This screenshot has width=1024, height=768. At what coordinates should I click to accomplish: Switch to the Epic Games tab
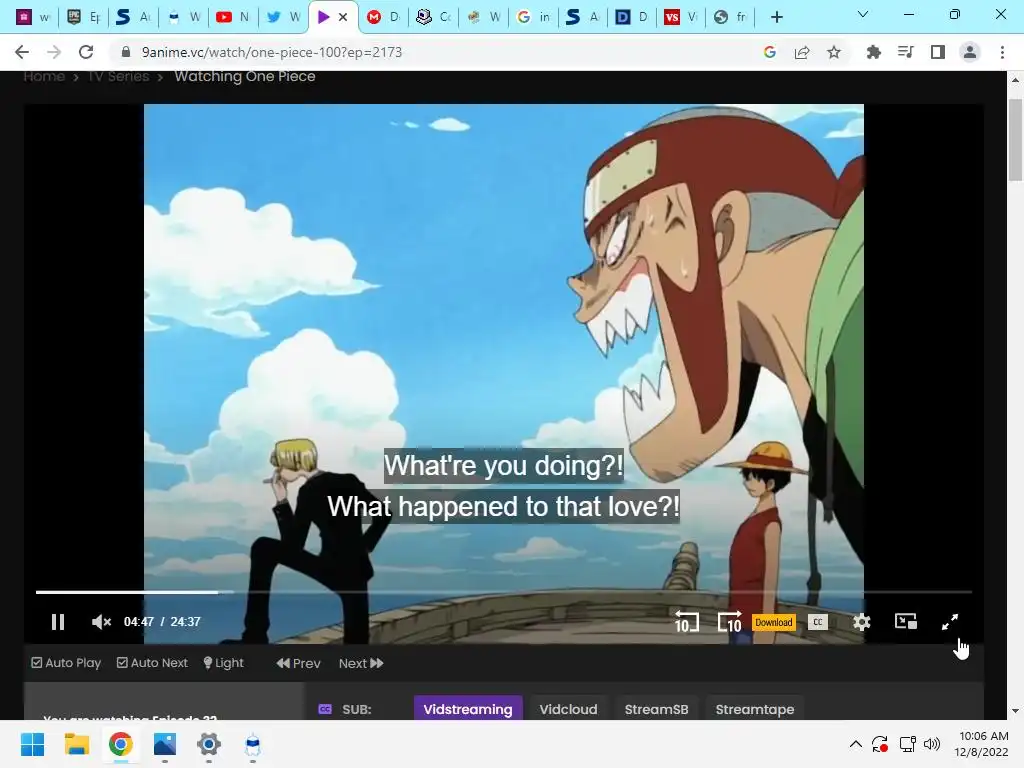point(84,17)
